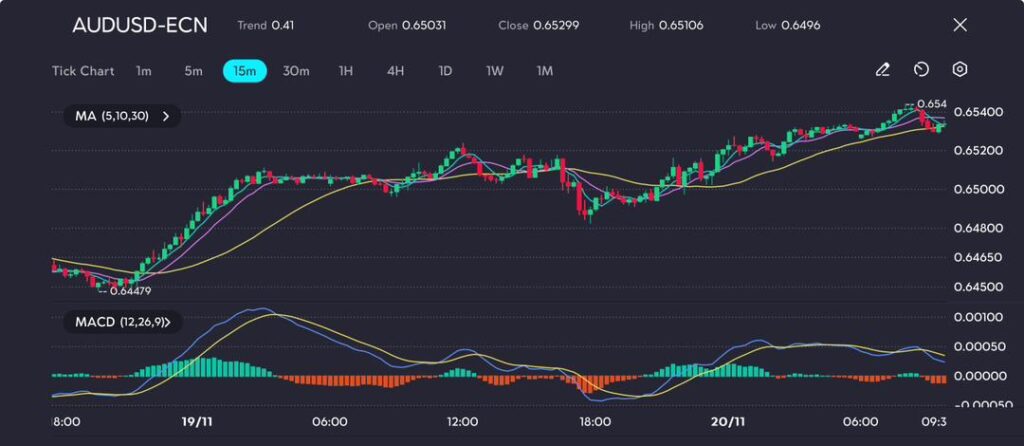Click the 19/11 date on time axis
1024x446 pixels.
click(x=195, y=422)
